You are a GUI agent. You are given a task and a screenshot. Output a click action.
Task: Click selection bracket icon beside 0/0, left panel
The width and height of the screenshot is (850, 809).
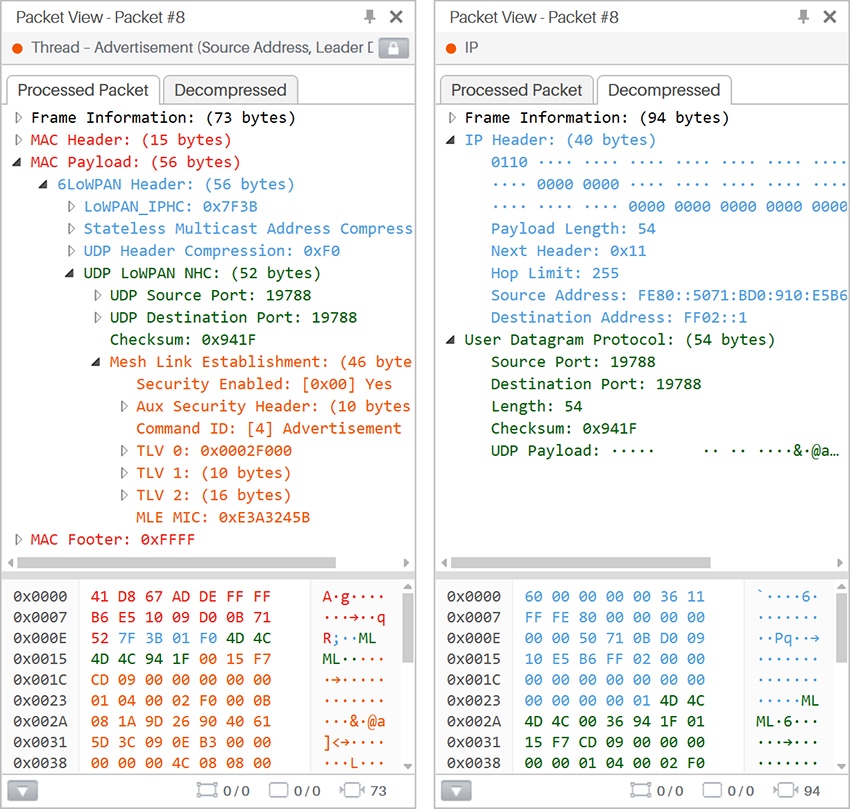(x=207, y=791)
